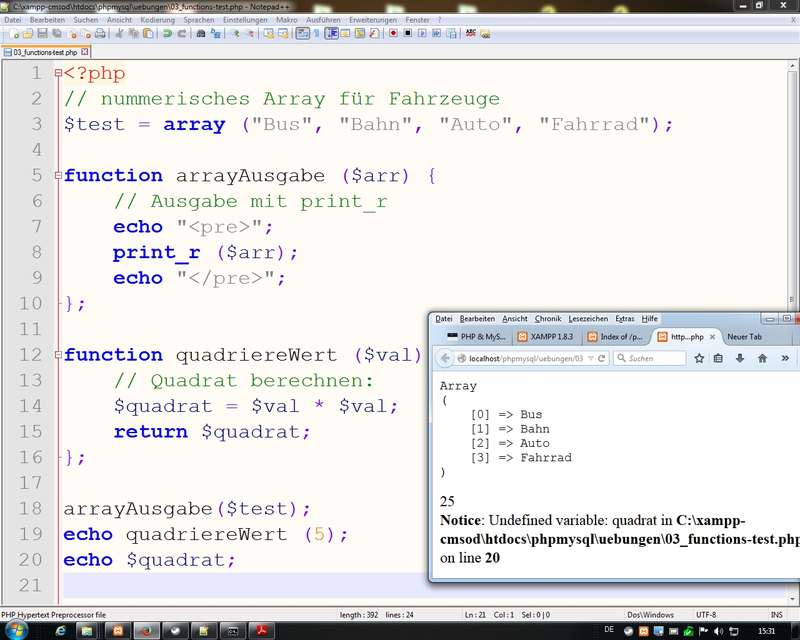Click the Windows Start button

[x=17, y=631]
